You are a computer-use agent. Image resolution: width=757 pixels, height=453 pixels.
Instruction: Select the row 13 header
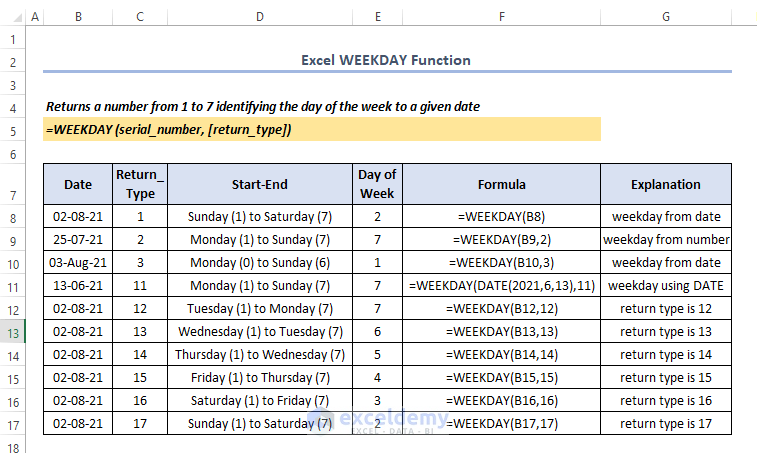tap(13, 332)
